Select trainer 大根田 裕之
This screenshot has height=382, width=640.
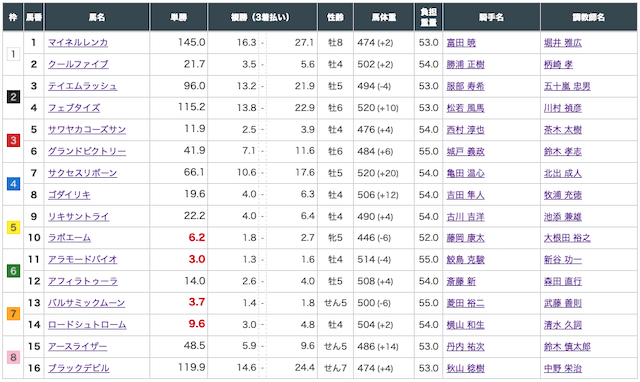pyautogui.click(x=567, y=238)
